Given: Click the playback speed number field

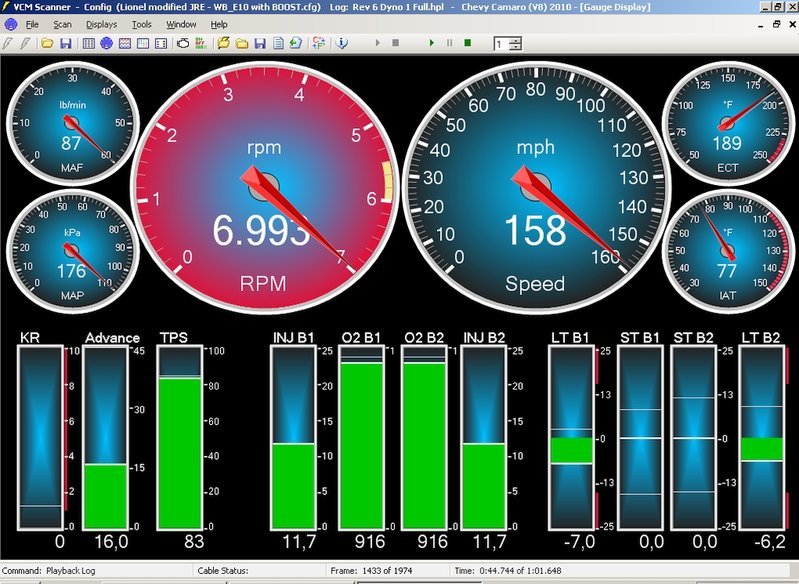Looking at the screenshot, I should (x=501, y=44).
